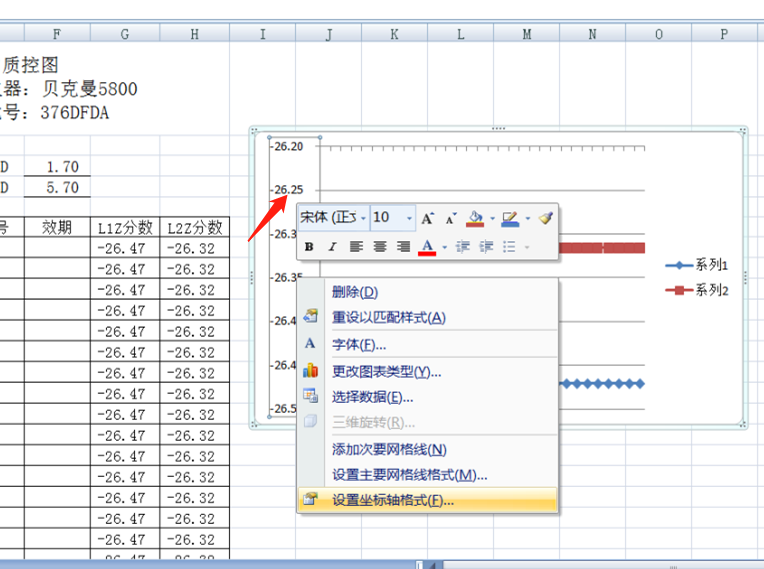The width and height of the screenshot is (764, 569).
Task: Click 添加次要网格线 menu entry
Action: [x=389, y=450]
